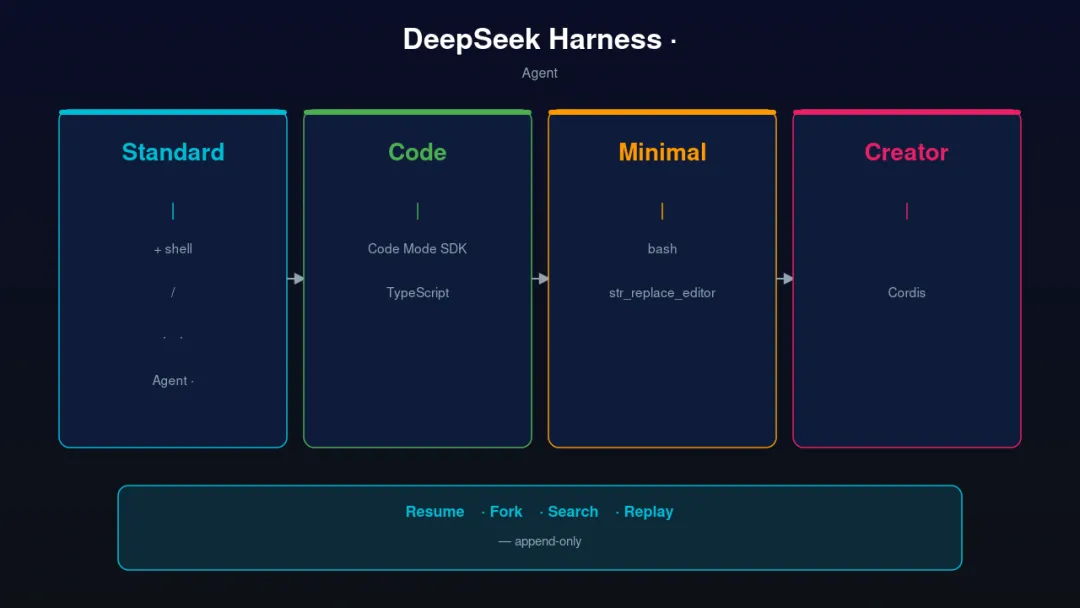The height and width of the screenshot is (608, 1080).
Task: Click the bash entry in Minimal
Action: [662, 249]
